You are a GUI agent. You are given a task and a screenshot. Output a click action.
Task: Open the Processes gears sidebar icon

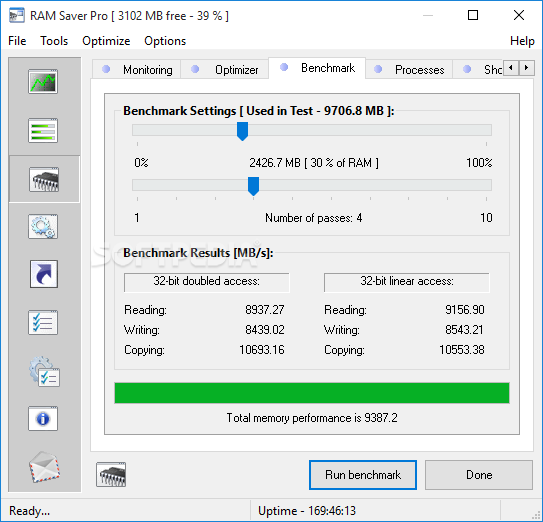click(x=43, y=227)
